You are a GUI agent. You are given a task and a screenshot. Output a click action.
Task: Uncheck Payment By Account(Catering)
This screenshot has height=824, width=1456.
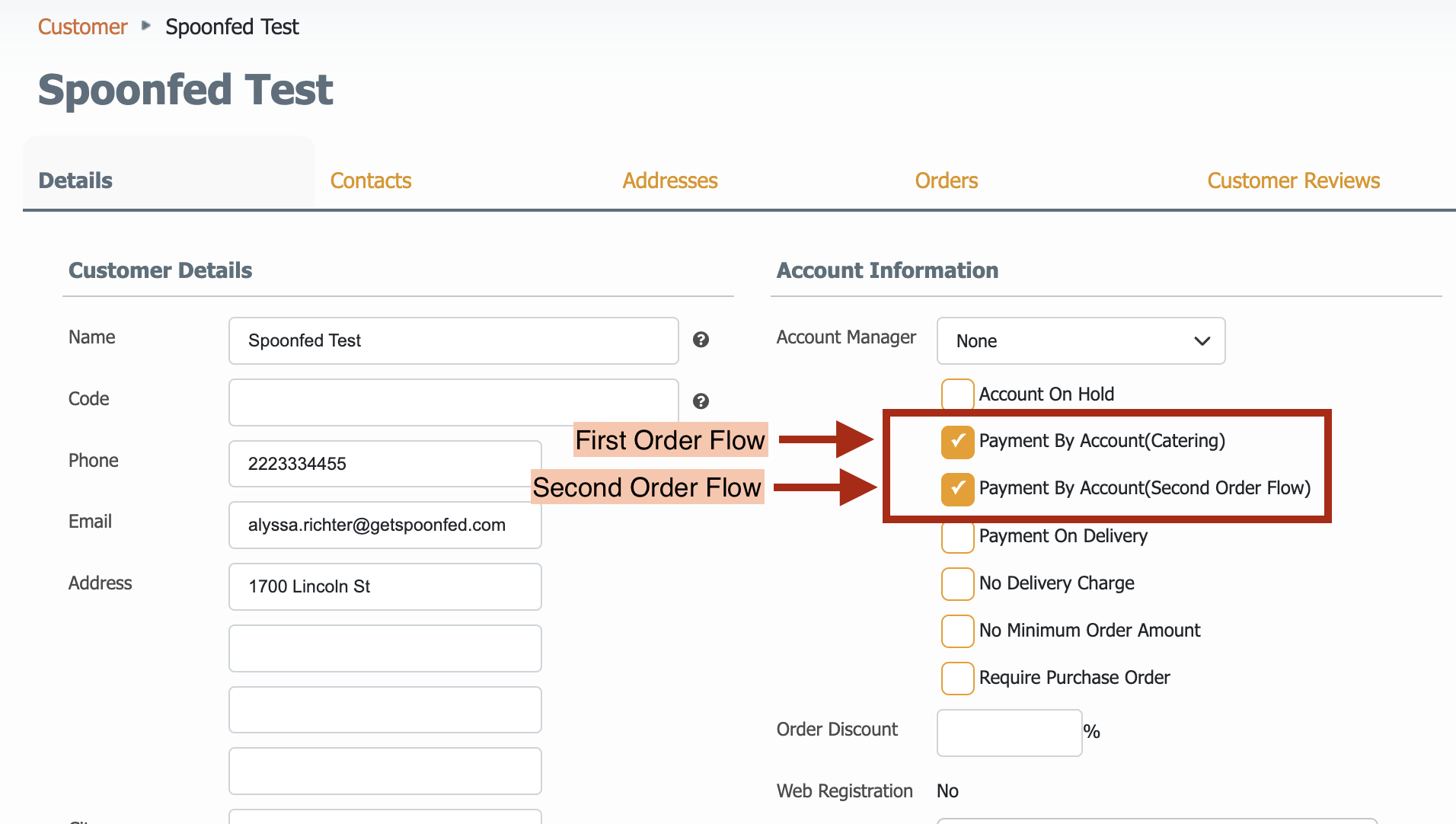click(957, 442)
